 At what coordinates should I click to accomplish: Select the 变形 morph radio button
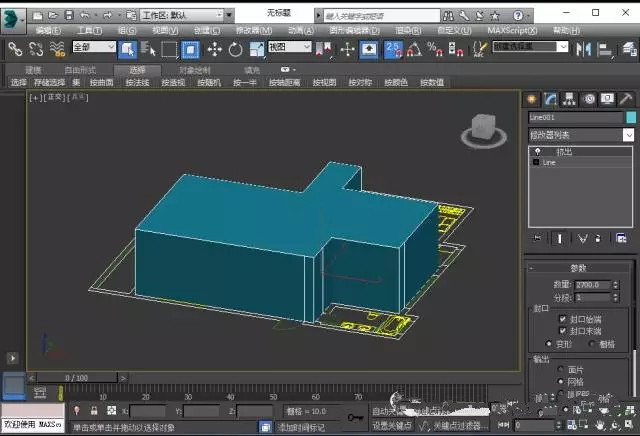point(549,344)
